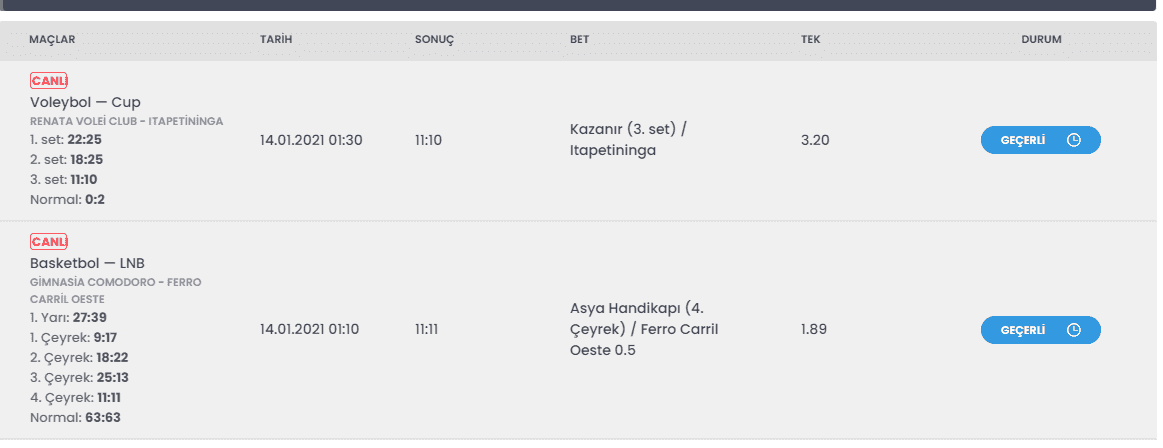The height and width of the screenshot is (448, 1163).
Task: Click the CANLI badge above Voleybol — Cup
Action: tap(49, 81)
